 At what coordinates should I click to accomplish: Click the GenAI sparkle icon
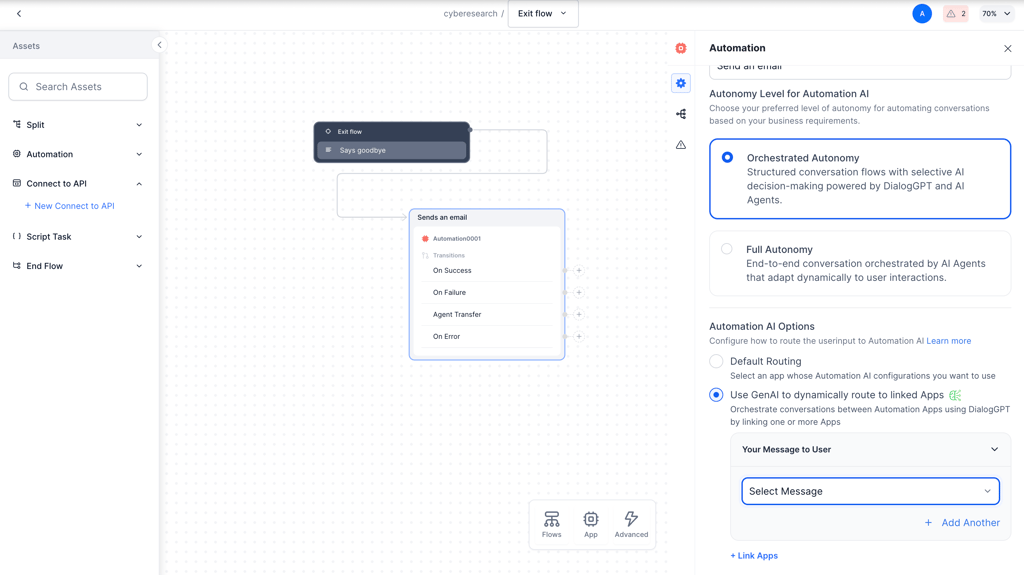coord(955,395)
